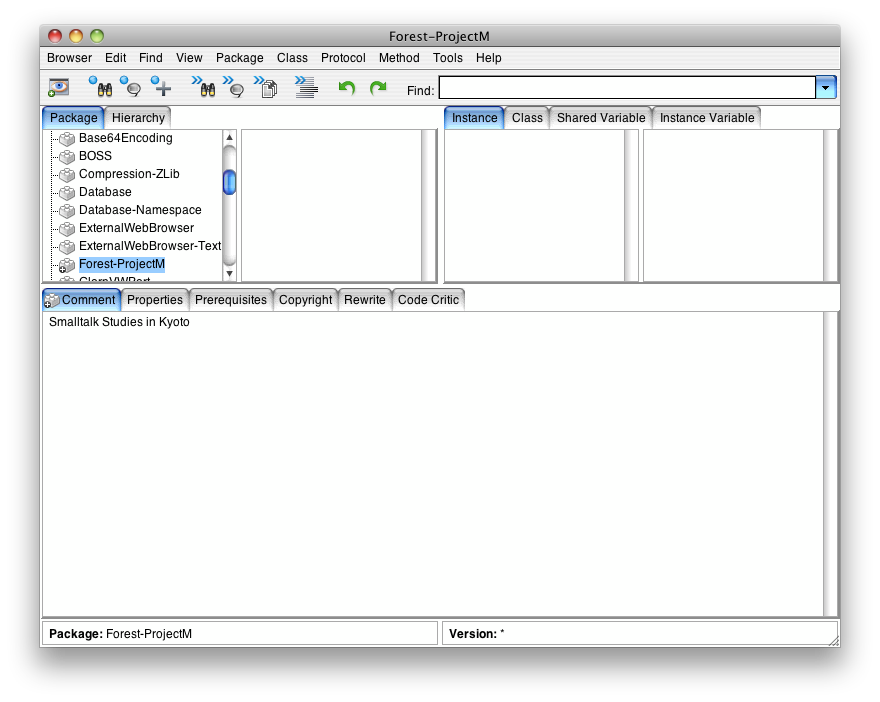The image size is (880, 702).
Task: Switch to the Hierarchy tab
Action: pos(138,118)
